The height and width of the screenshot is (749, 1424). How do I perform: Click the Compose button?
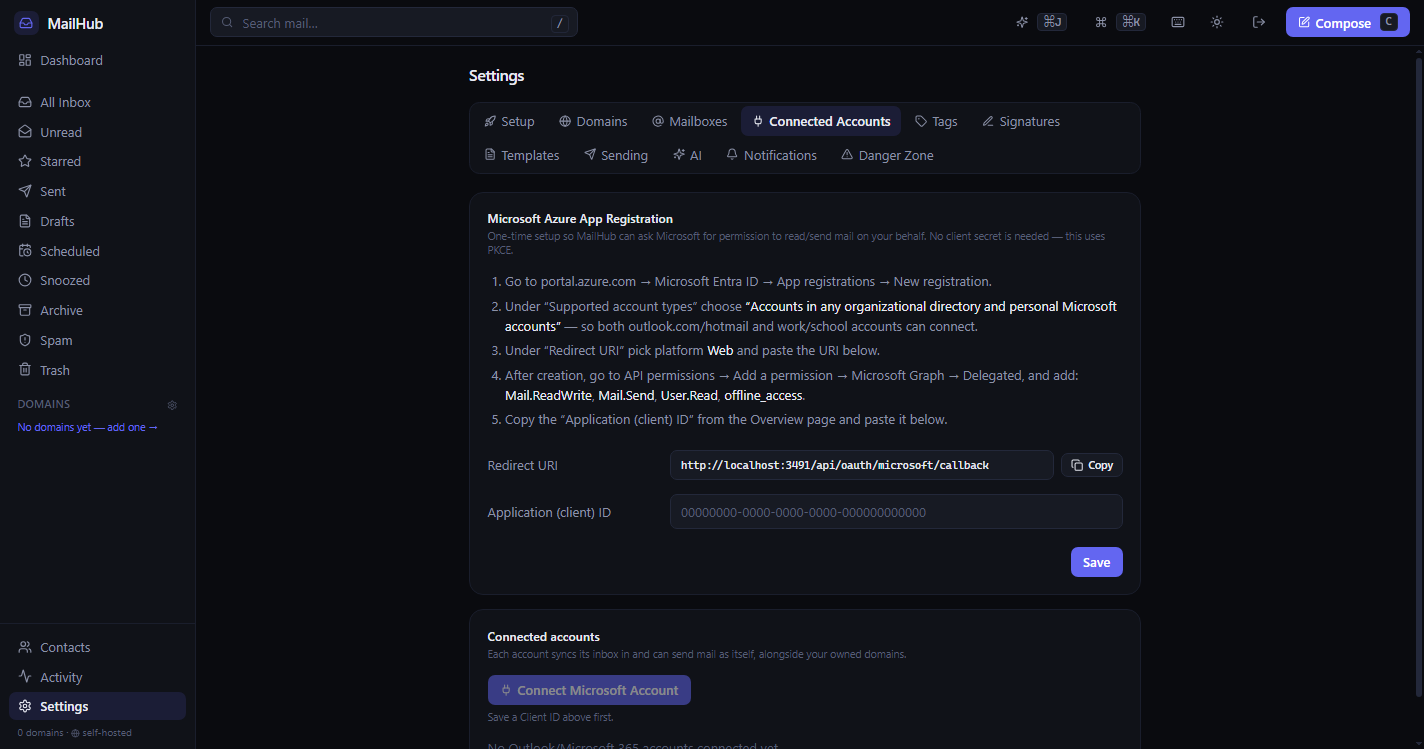[x=1346, y=22]
